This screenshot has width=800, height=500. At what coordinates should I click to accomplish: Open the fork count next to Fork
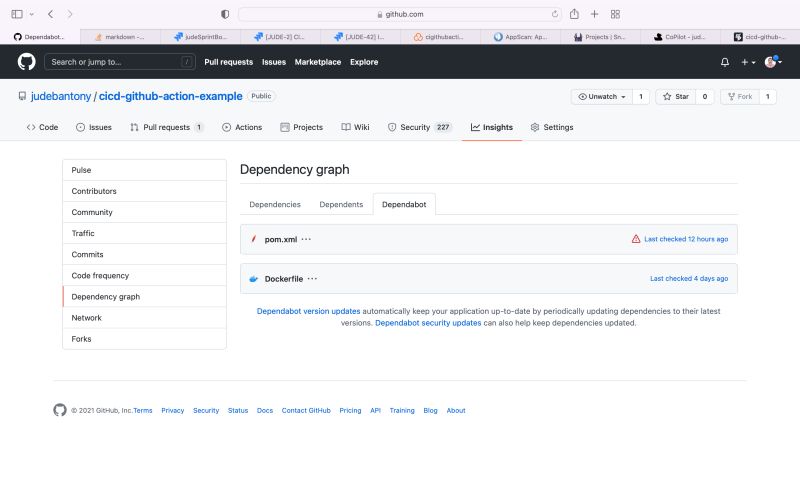tap(767, 96)
